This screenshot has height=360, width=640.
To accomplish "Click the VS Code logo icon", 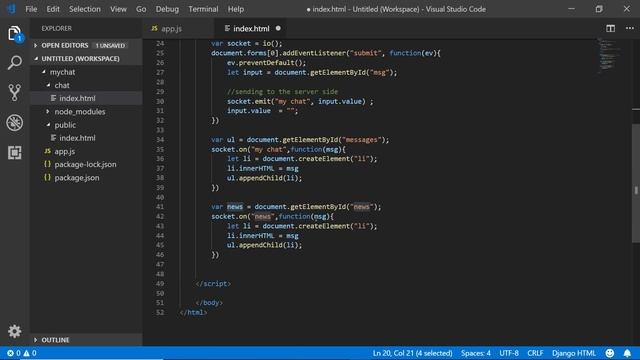I will click(x=11, y=9).
